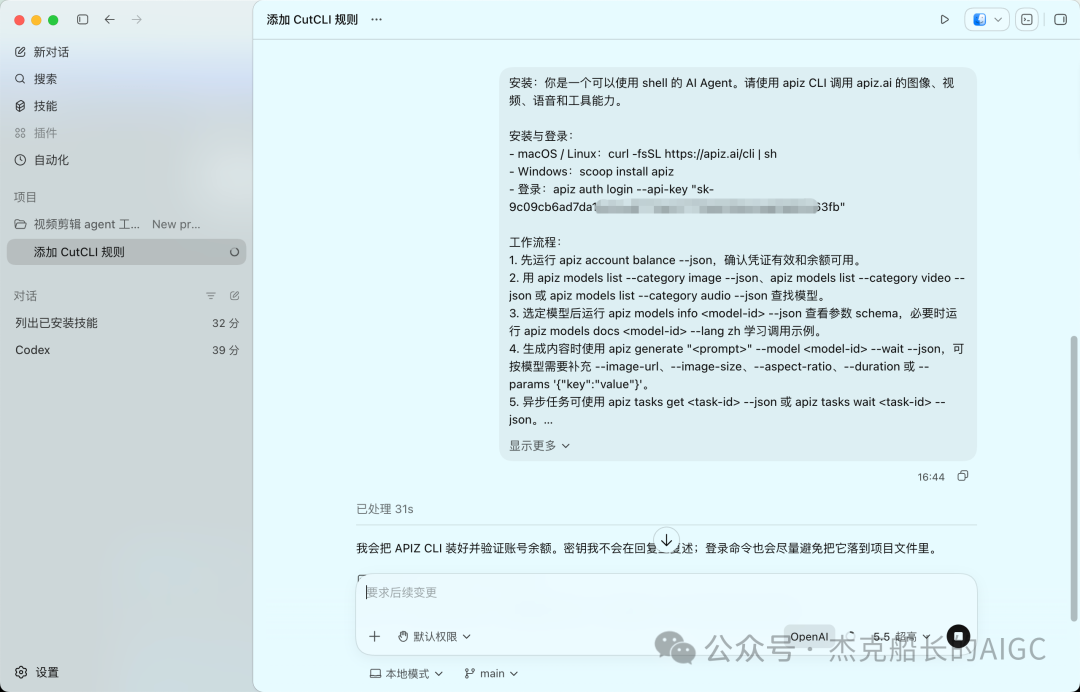This screenshot has width=1080, height=692.
Task: Open the 5.5 超高 model dropdown
Action: pyautogui.click(x=901, y=636)
